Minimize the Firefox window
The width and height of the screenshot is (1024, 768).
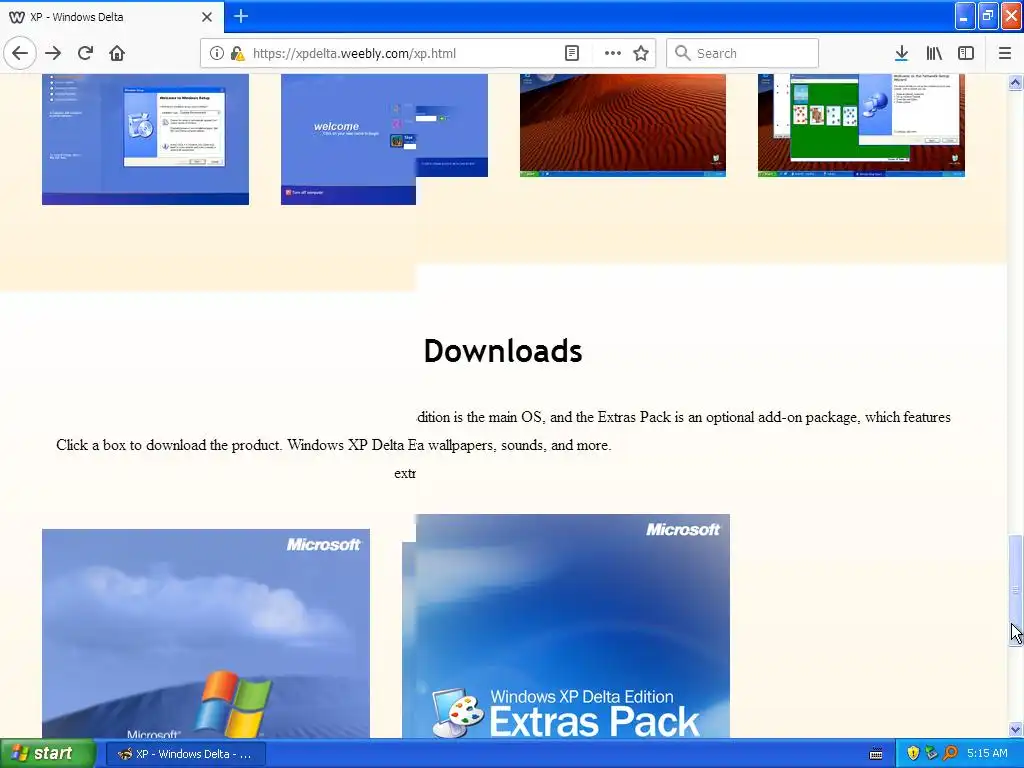(x=964, y=16)
